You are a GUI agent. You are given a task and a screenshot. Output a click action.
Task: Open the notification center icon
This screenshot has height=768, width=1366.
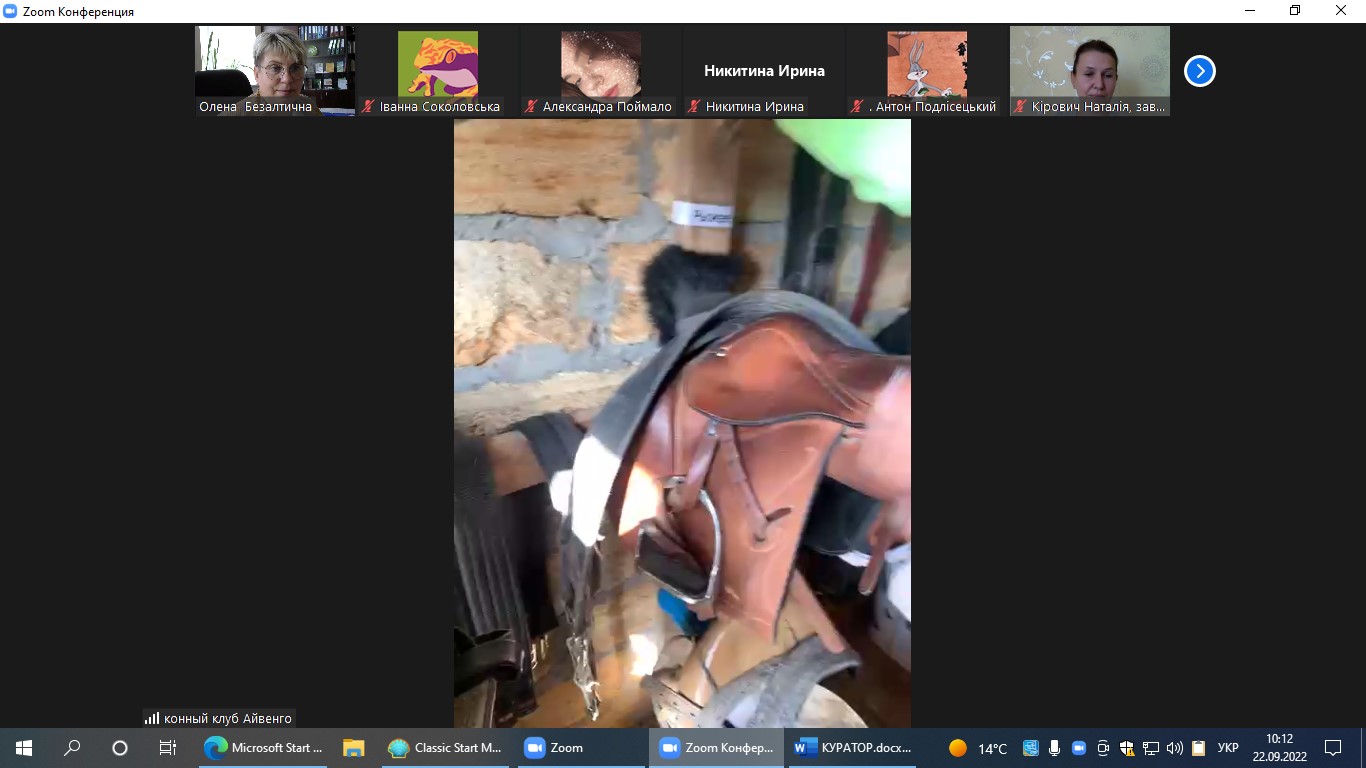click(x=1332, y=748)
